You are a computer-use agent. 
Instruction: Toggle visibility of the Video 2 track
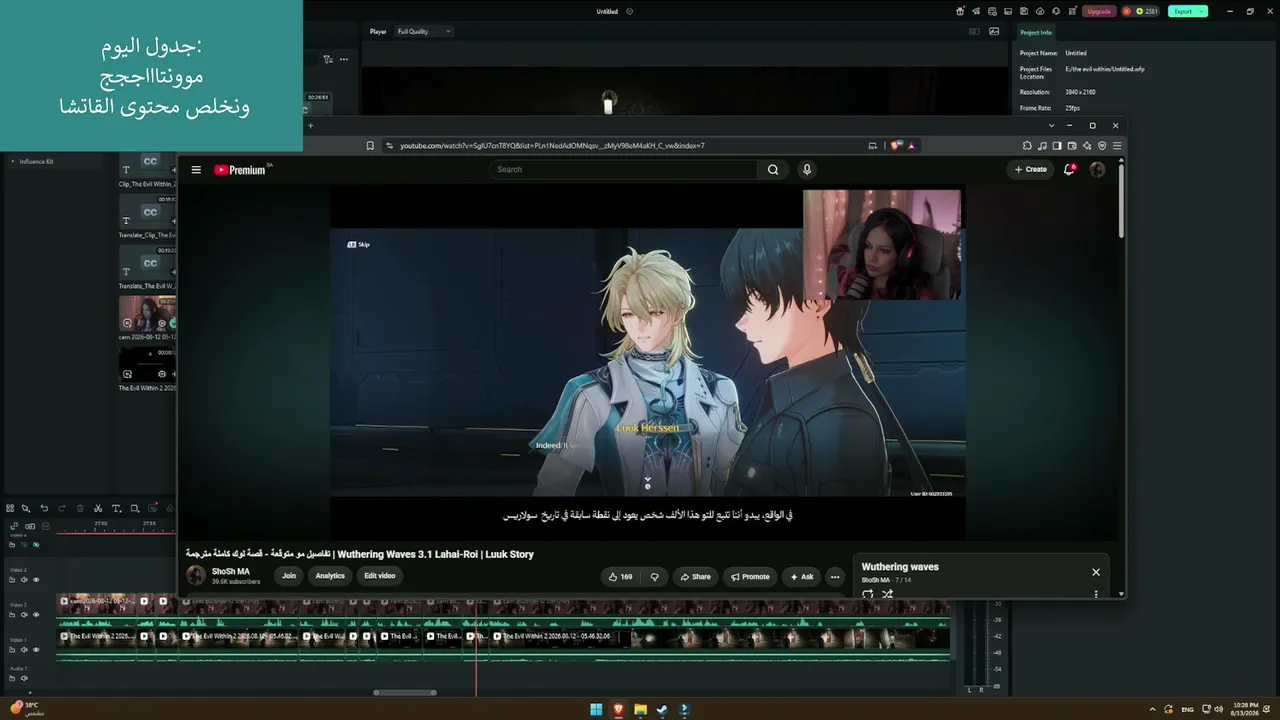coord(36,614)
